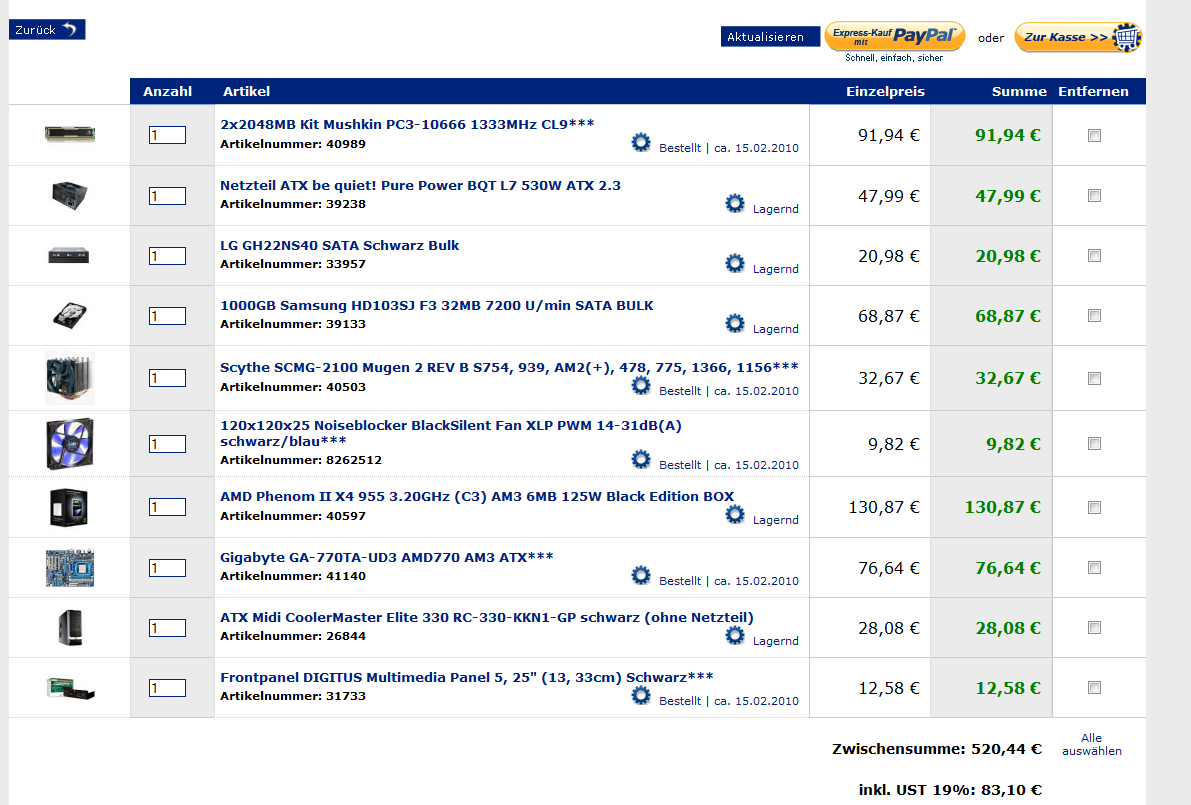This screenshot has width=1191, height=805.
Task: Click quantity field for Scythe Mugen 2
Action: point(167,378)
